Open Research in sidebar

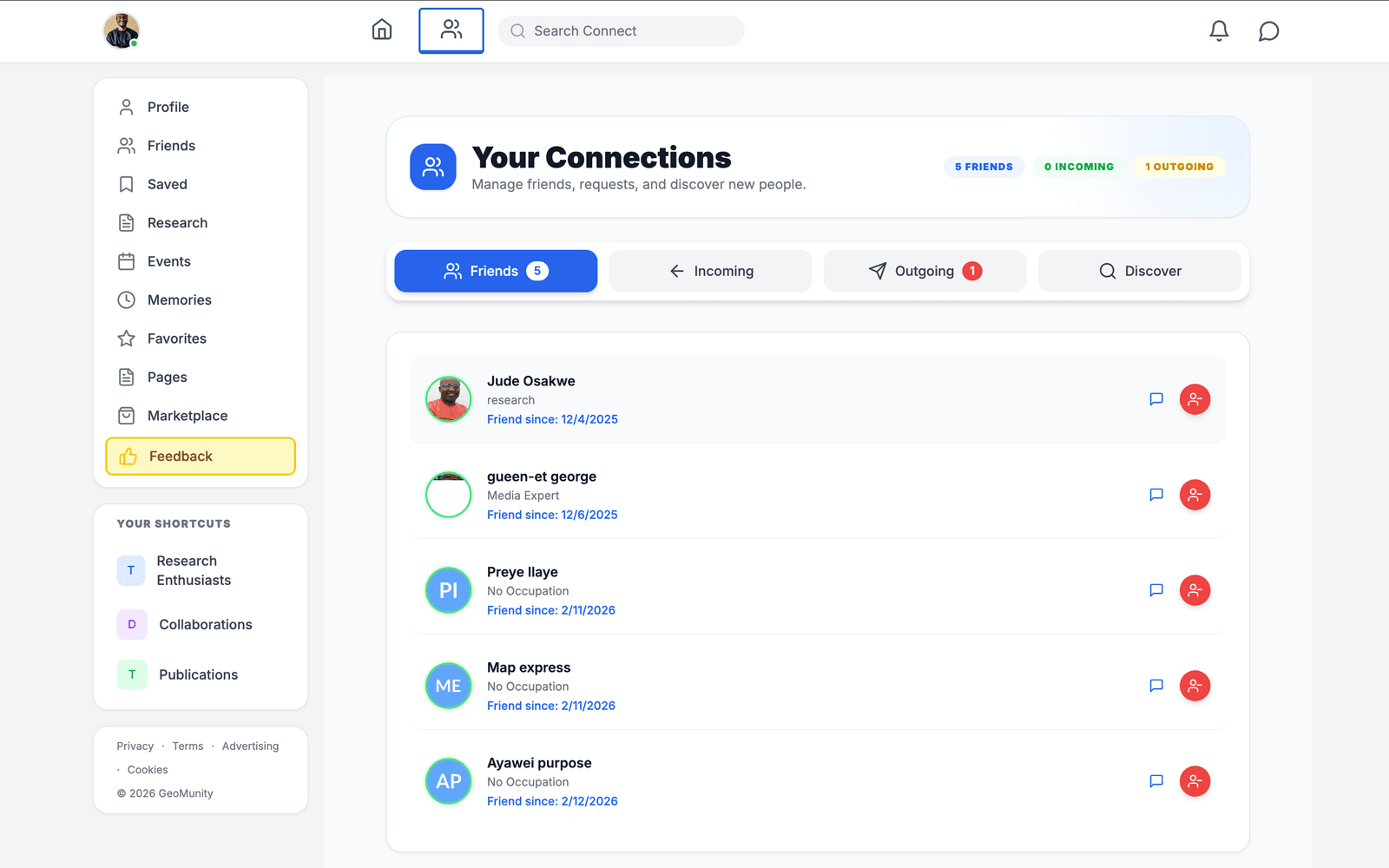pos(201,223)
